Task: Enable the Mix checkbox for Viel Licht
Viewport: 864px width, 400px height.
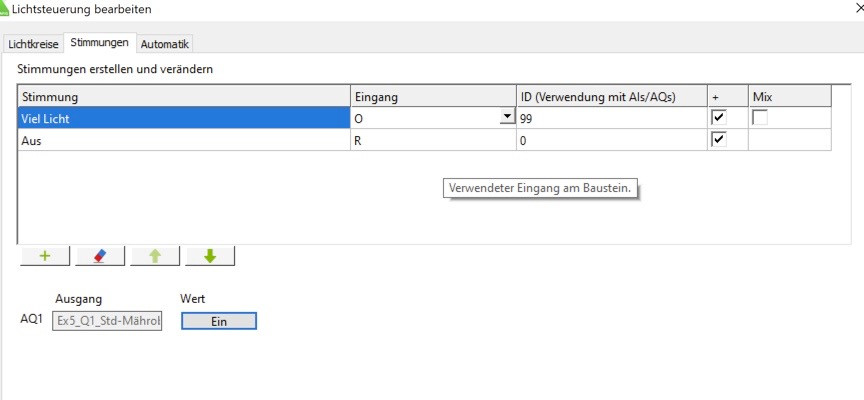Action: [x=760, y=117]
